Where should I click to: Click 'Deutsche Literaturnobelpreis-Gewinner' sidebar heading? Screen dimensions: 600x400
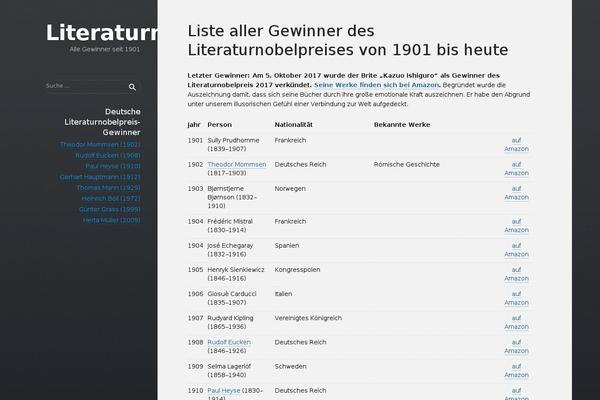pos(103,122)
